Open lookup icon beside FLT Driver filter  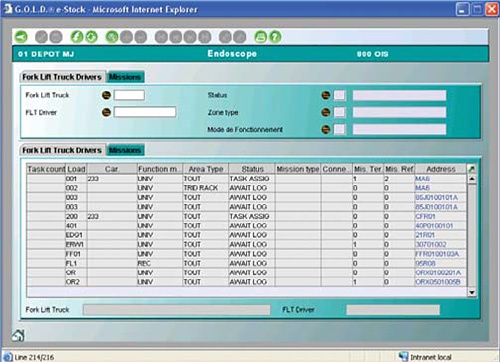point(106,112)
